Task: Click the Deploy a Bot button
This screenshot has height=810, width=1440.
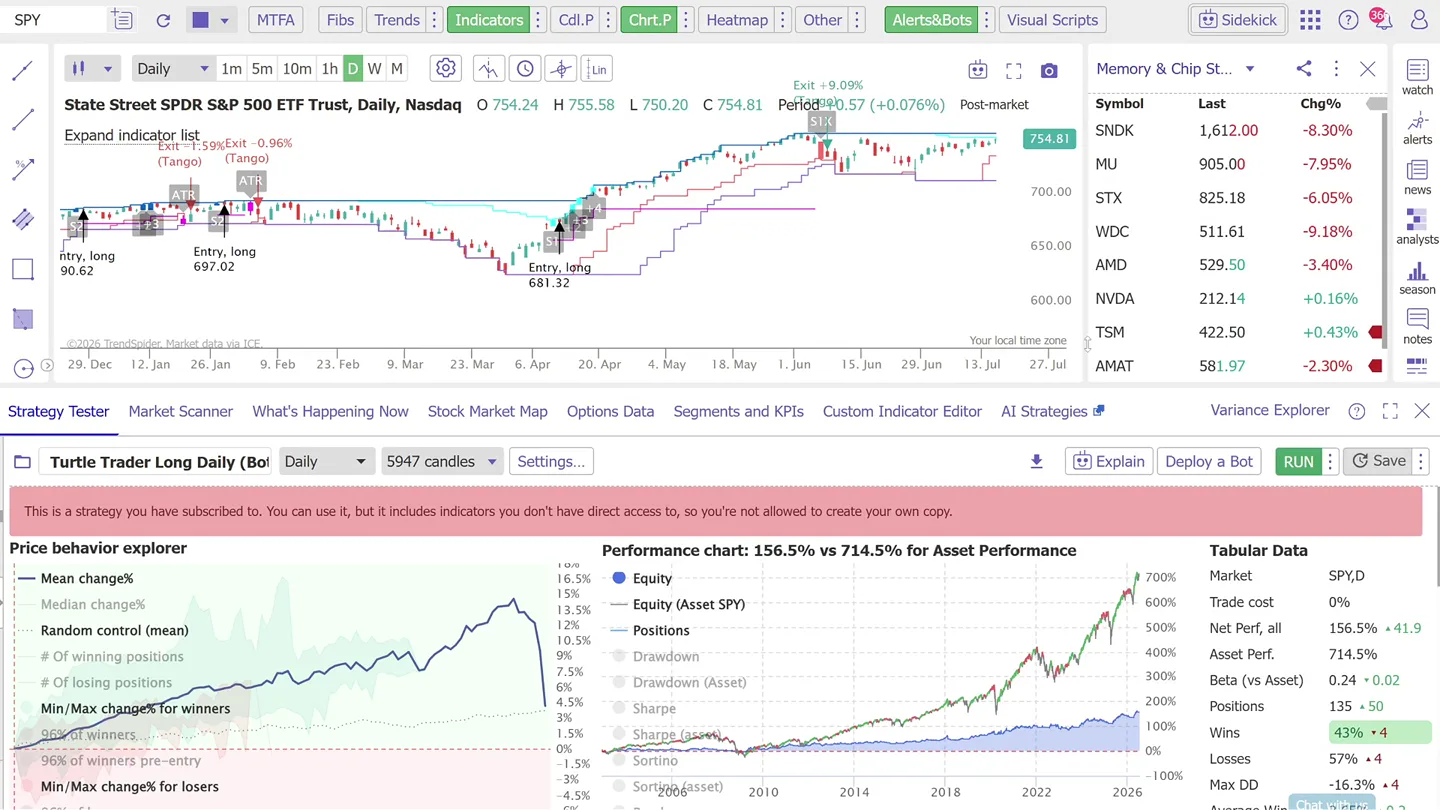Action: click(x=1209, y=461)
